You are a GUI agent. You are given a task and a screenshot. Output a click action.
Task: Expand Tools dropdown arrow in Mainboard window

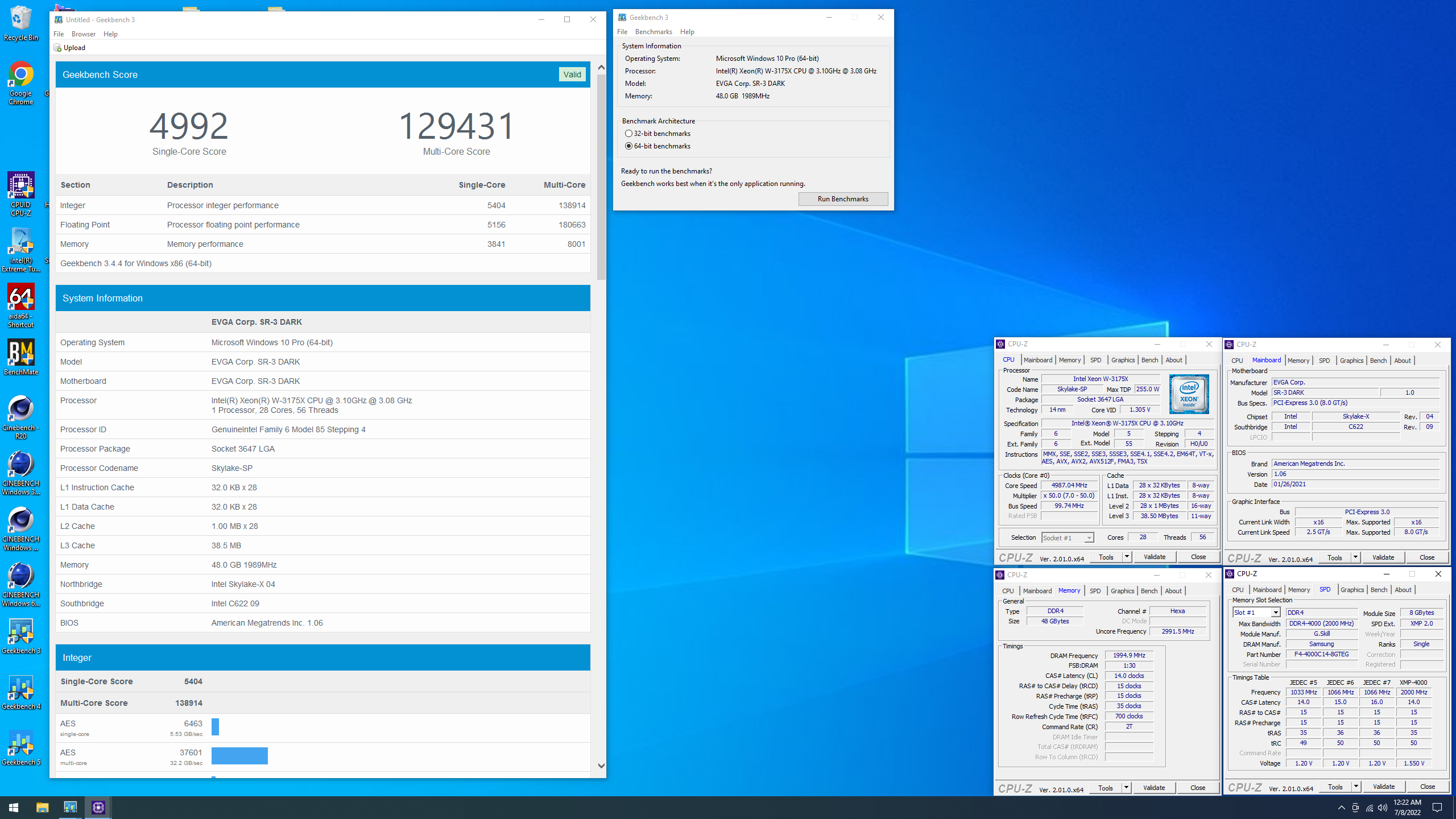(1355, 557)
